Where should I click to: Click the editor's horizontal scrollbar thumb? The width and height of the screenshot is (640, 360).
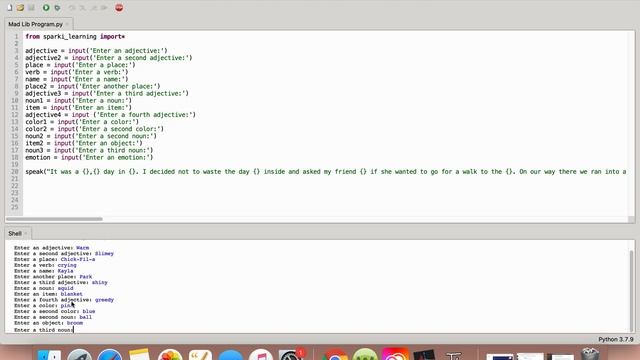point(54,219)
